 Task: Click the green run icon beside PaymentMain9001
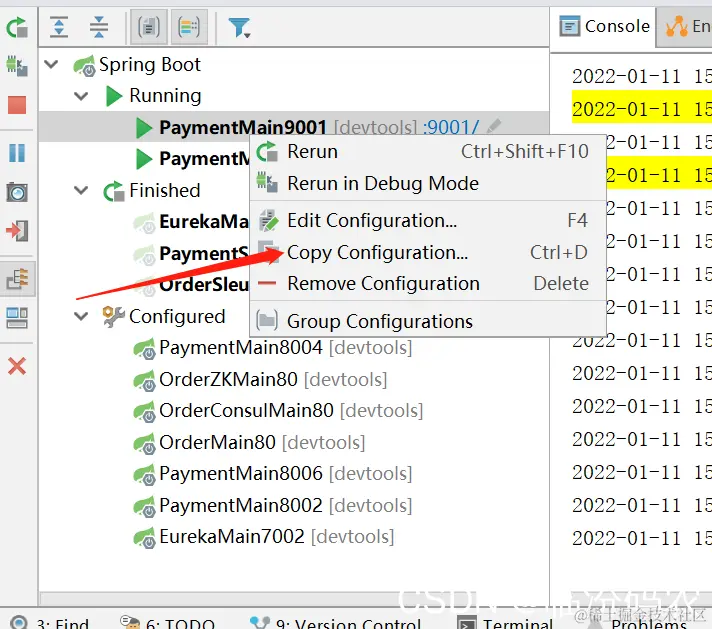[x=144, y=128]
